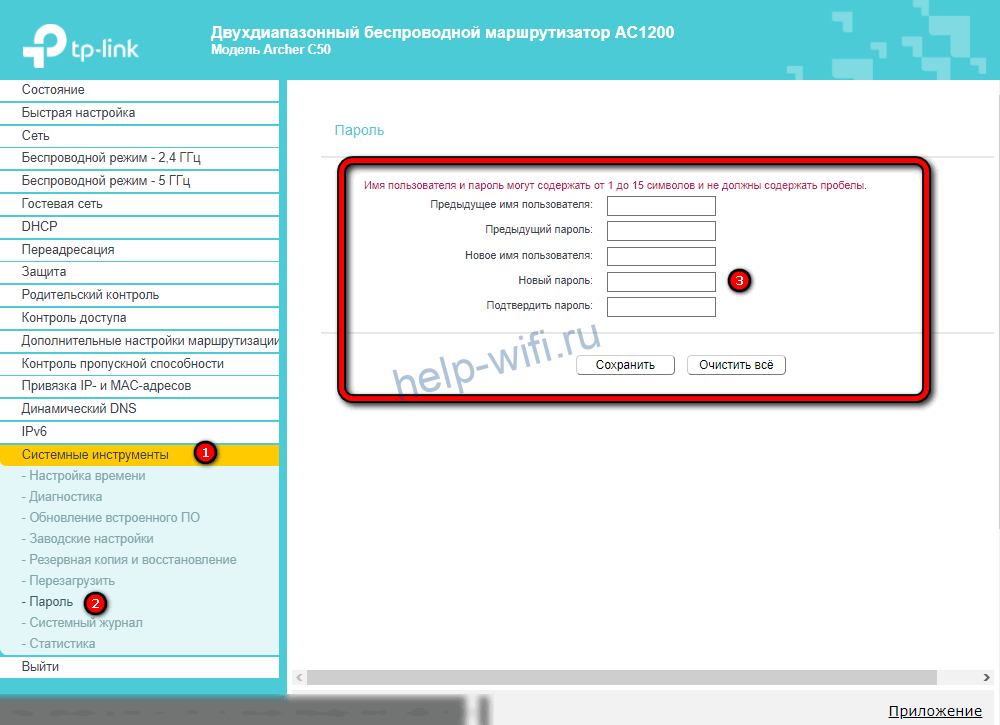The height and width of the screenshot is (725, 1000).
Task: Focus the Предыдущий пароль field
Action: 661,231
